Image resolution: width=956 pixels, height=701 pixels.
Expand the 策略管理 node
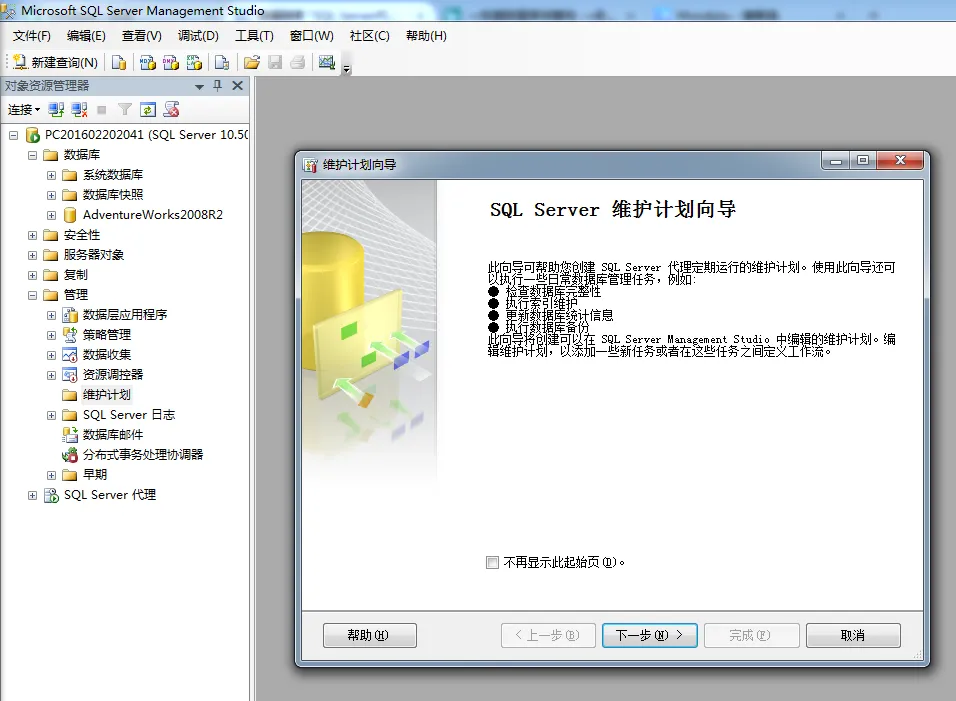pos(51,335)
